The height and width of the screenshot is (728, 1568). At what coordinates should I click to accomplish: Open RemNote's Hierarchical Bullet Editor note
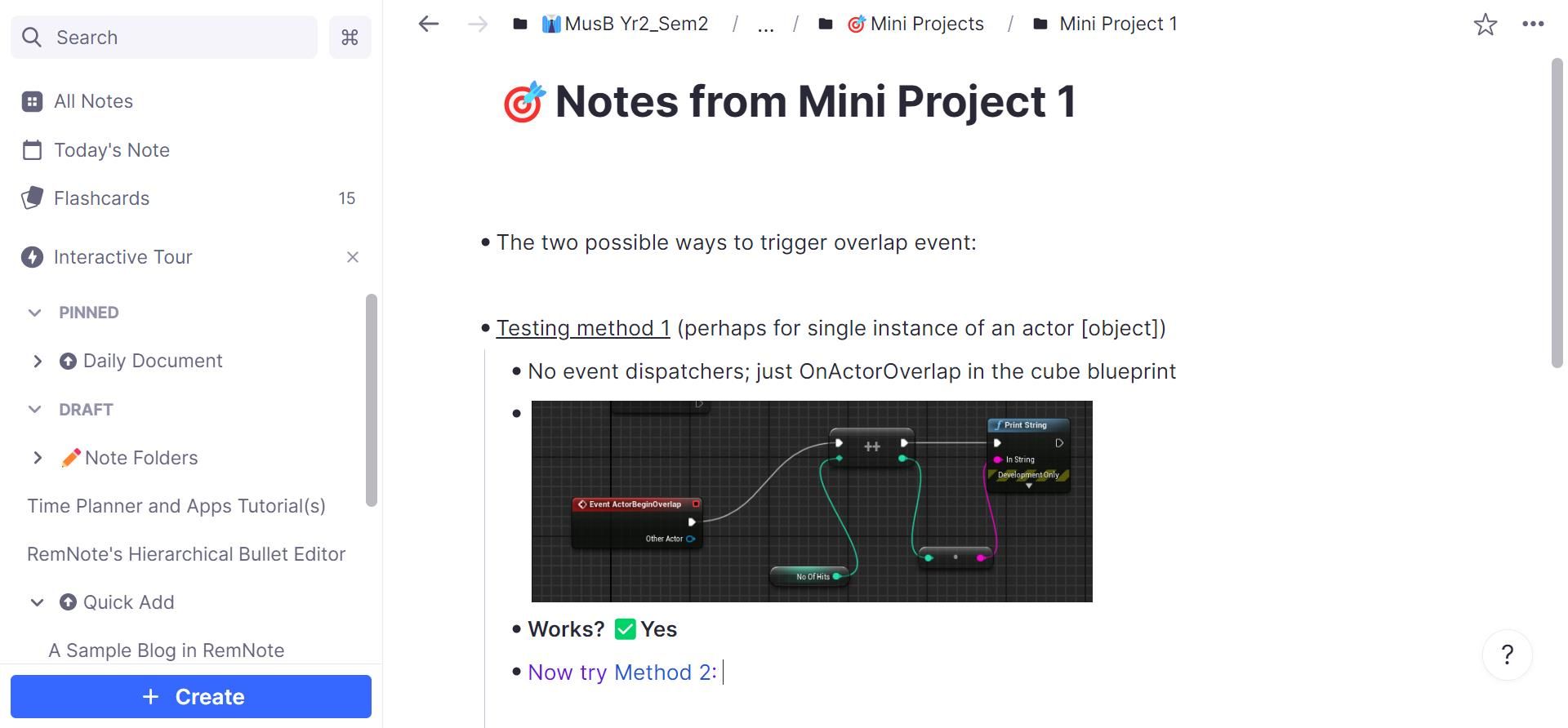point(185,553)
